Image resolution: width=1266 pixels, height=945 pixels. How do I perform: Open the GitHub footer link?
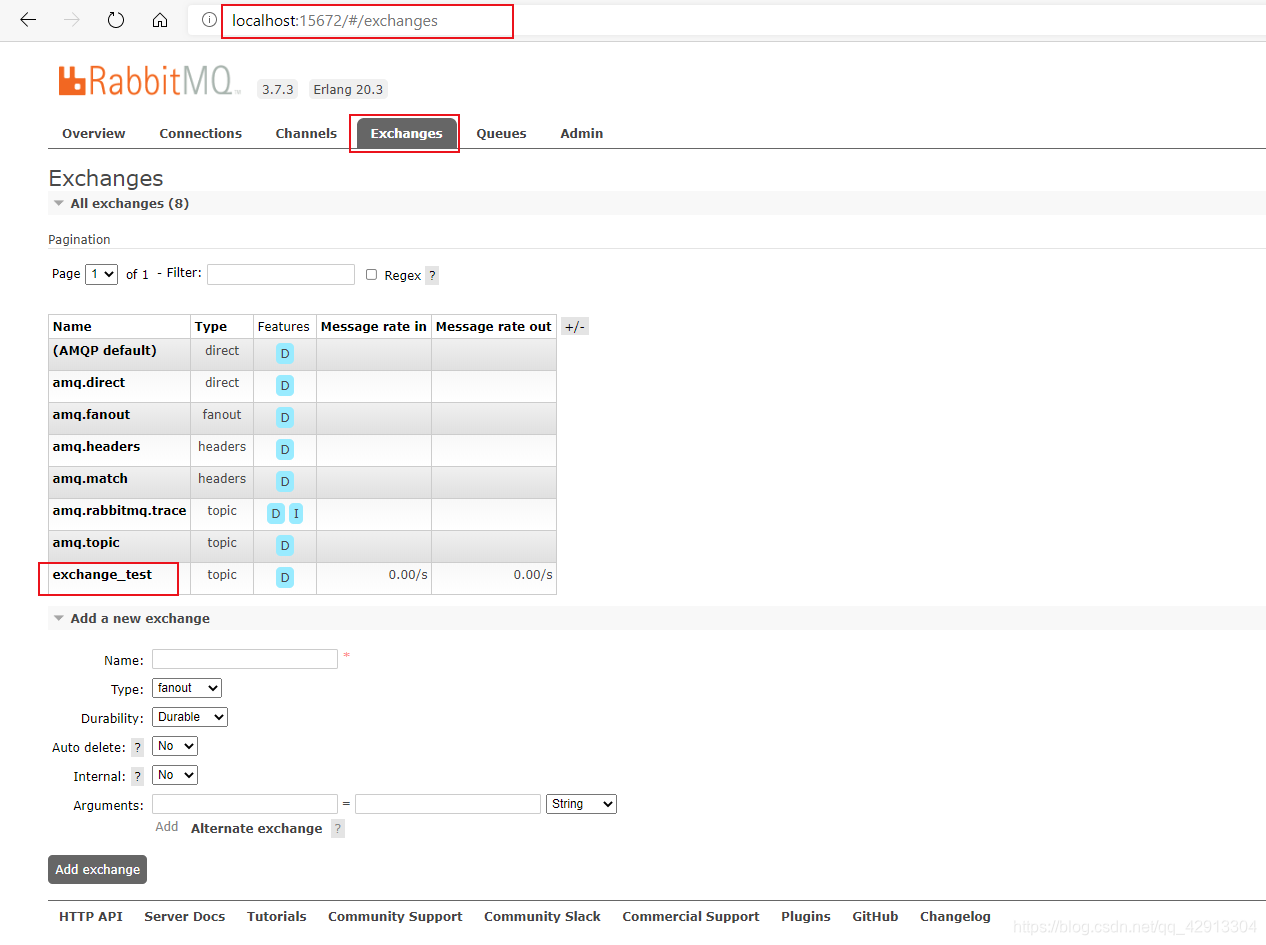point(875,916)
